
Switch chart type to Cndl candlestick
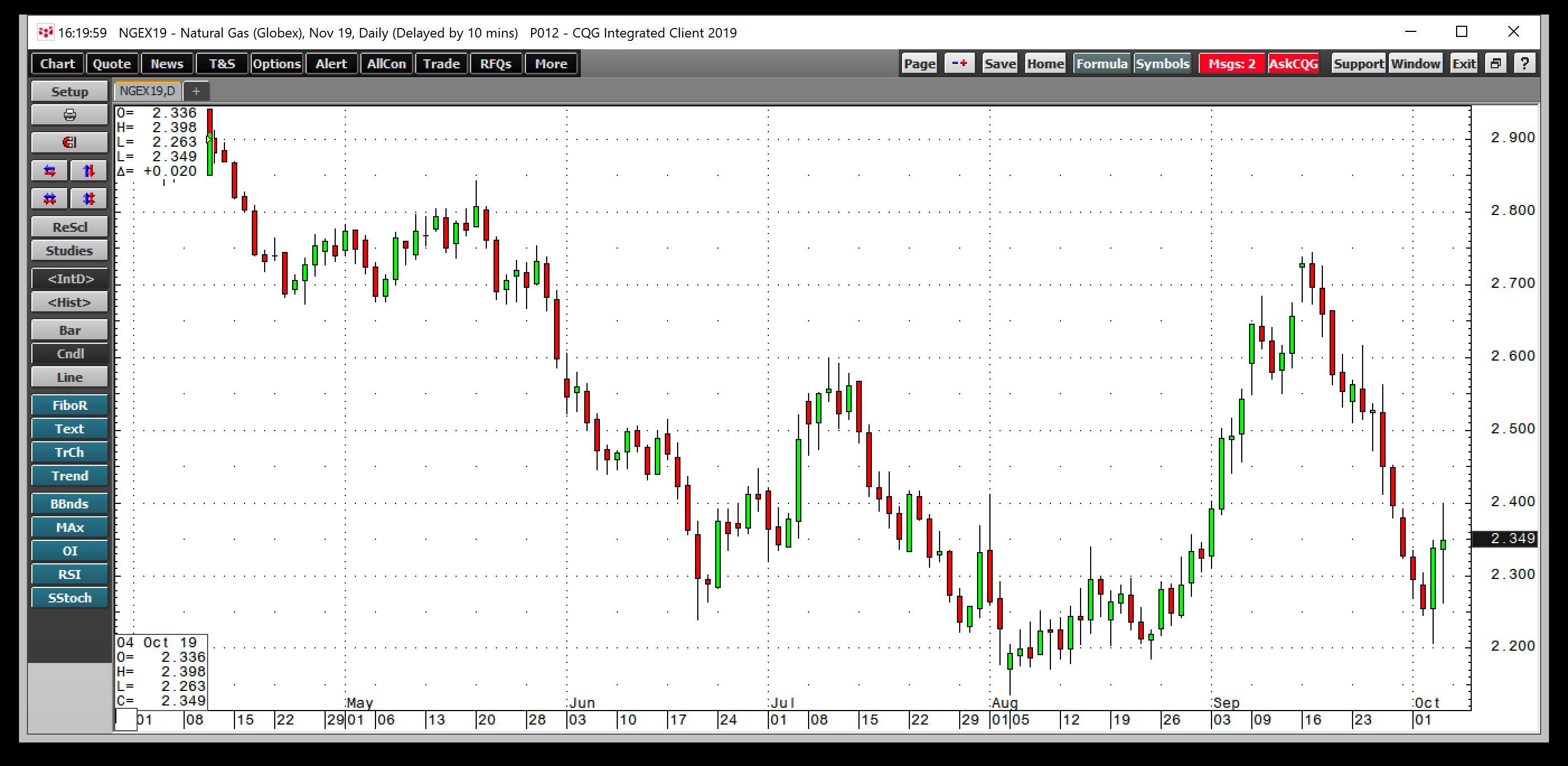click(x=69, y=354)
